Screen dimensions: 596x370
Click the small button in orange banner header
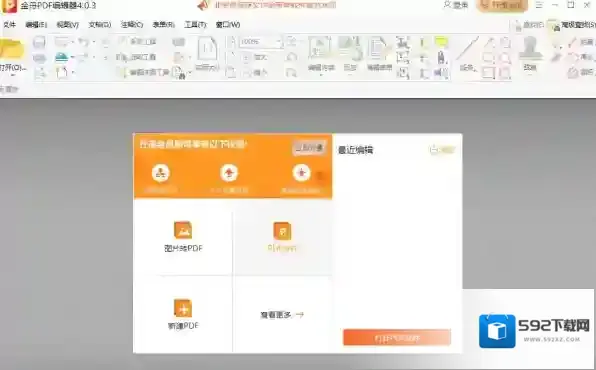pos(309,148)
